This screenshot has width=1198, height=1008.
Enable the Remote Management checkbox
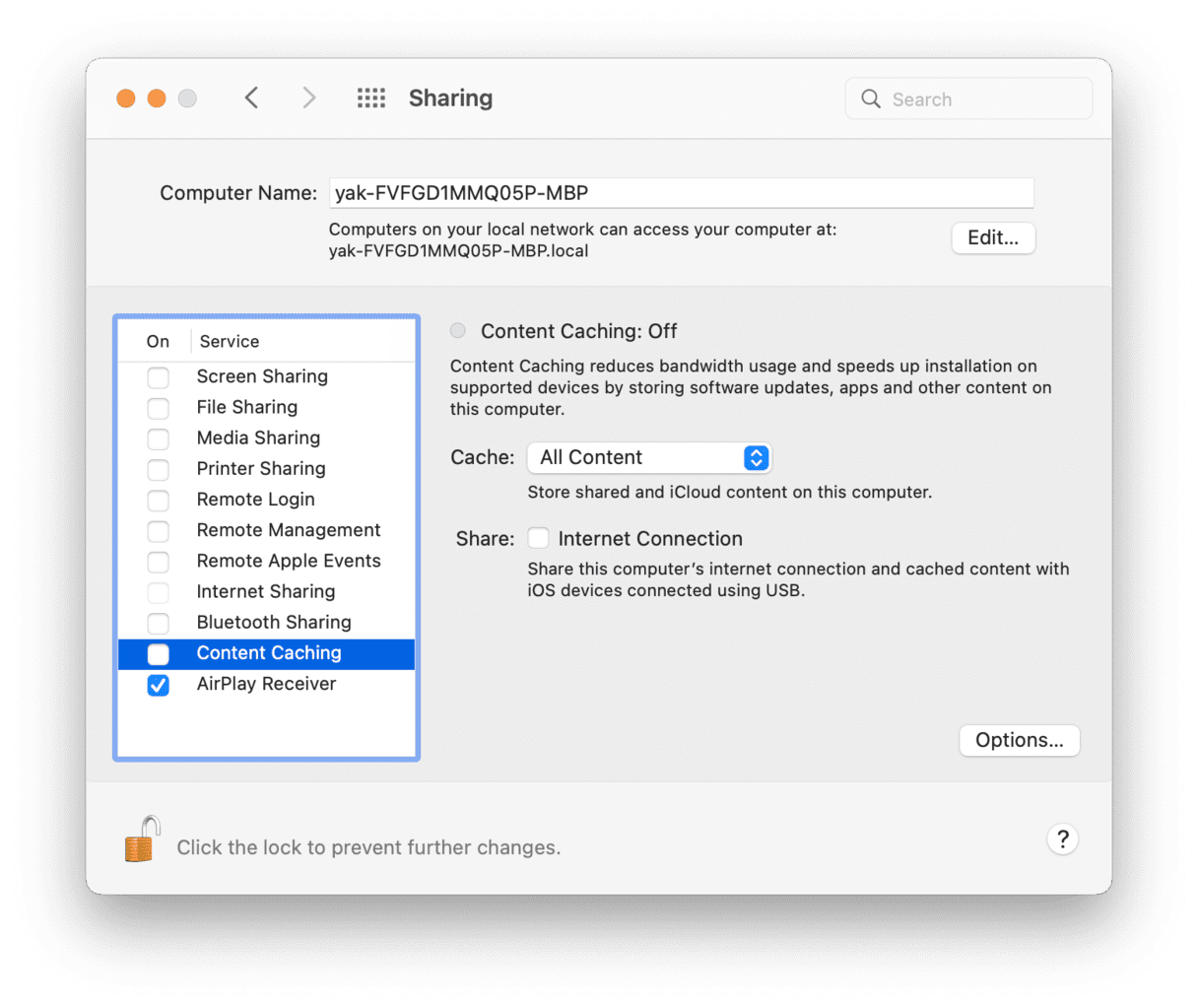(x=158, y=530)
